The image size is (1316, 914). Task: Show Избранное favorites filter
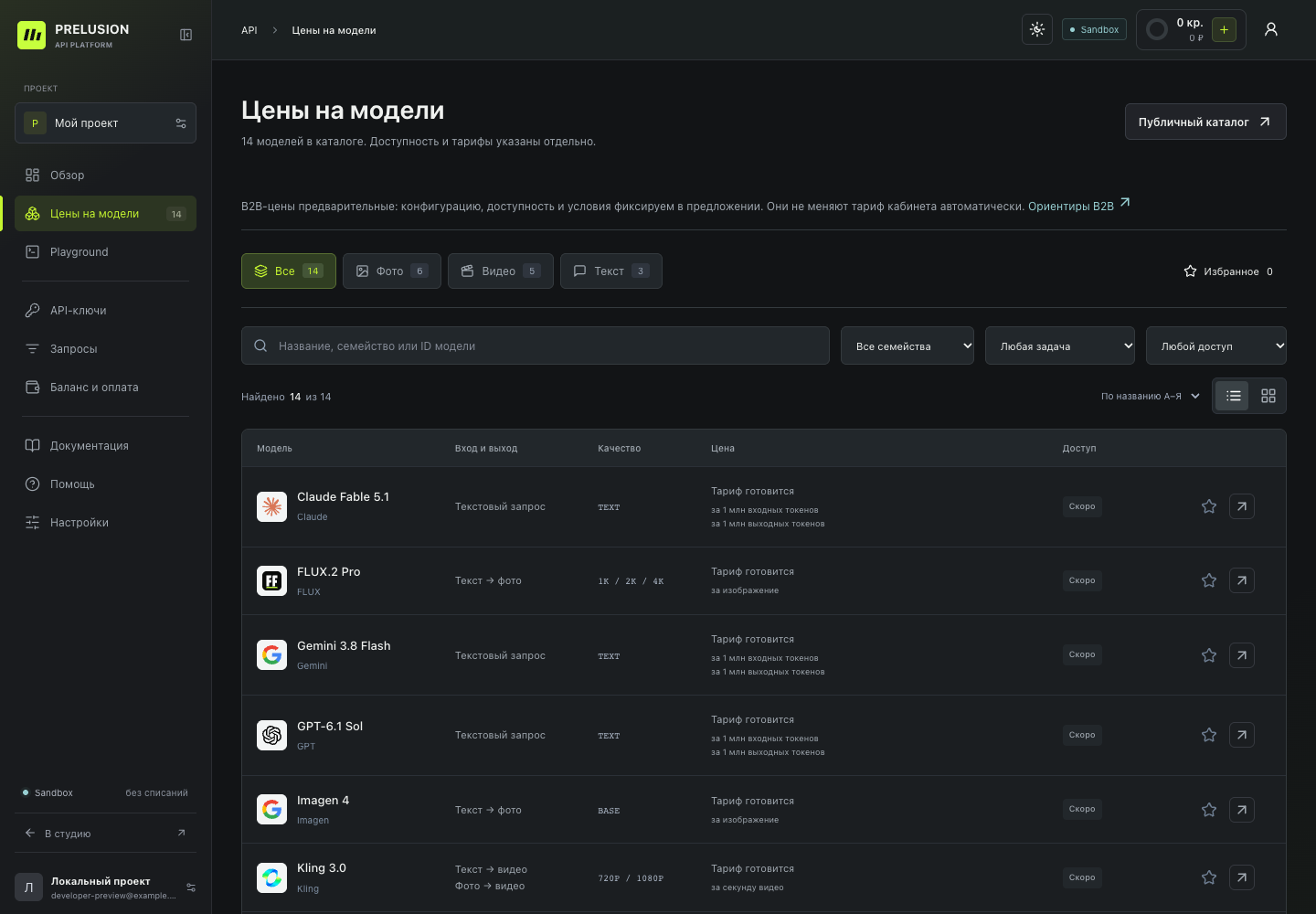(x=1228, y=271)
